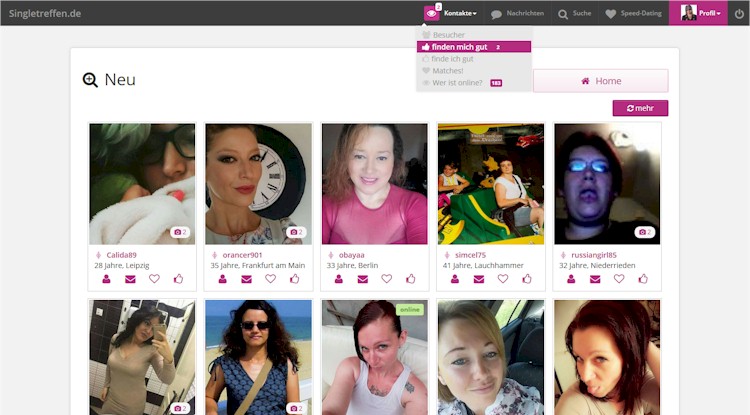View simcel75's profile icon

pos(455,279)
